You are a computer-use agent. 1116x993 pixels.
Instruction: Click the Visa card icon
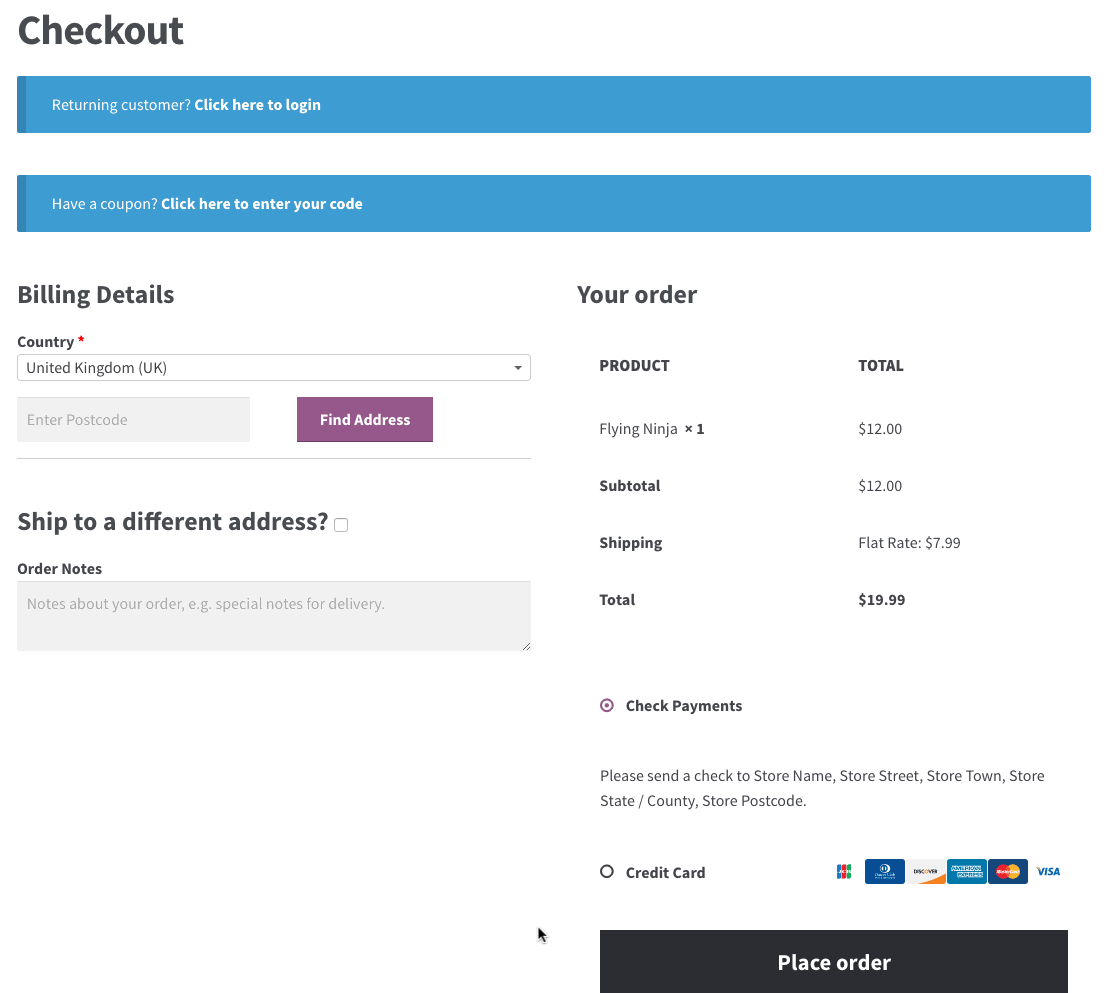pos(1048,871)
